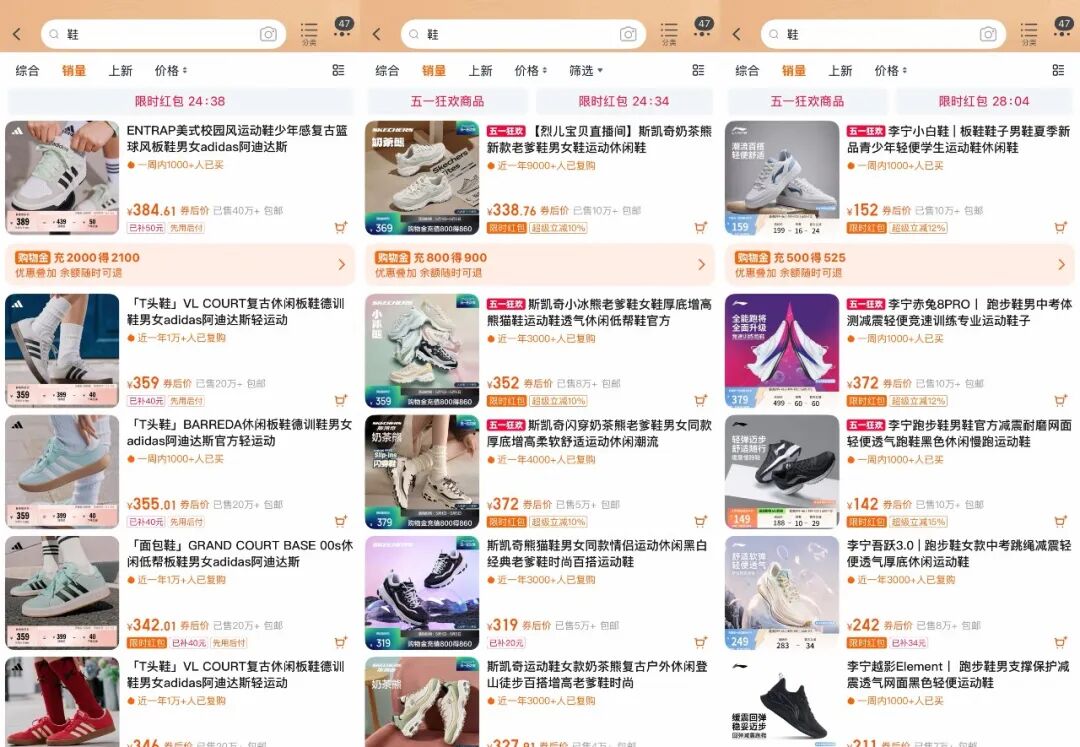The image size is (1080, 747).
Task: Click search field in right panel
Action: pos(884,34)
